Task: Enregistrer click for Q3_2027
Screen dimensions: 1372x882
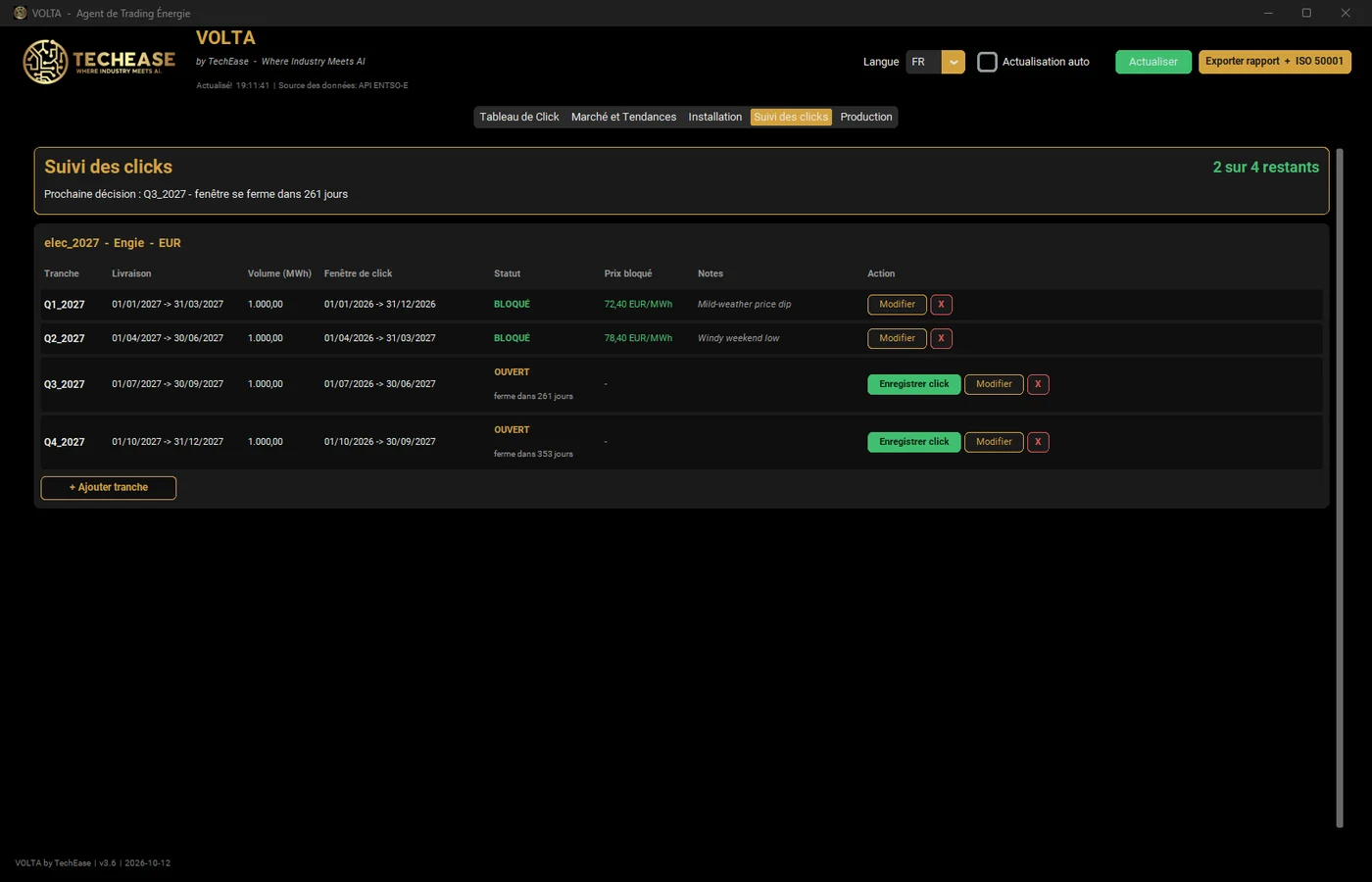Action: (x=913, y=384)
